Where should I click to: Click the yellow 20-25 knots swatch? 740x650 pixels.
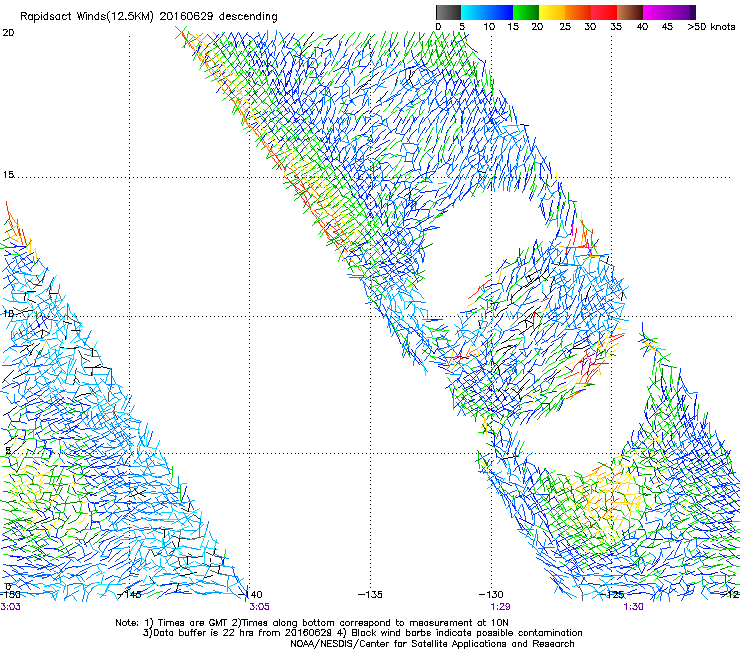click(552, 12)
